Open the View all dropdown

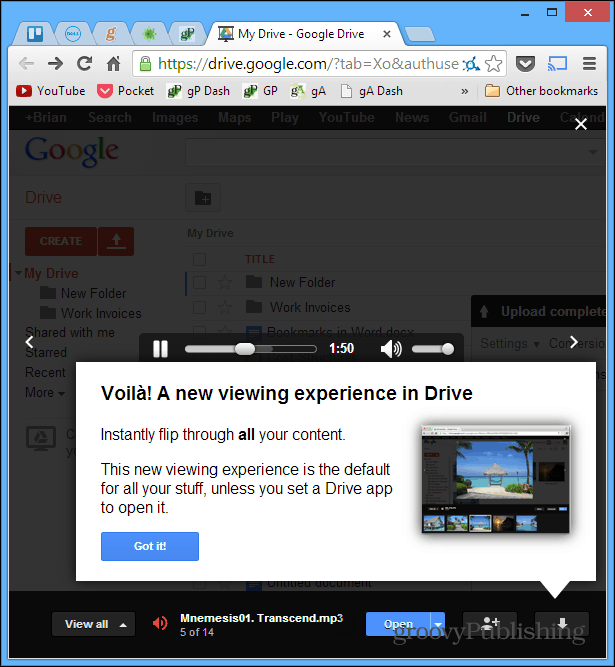(94, 624)
